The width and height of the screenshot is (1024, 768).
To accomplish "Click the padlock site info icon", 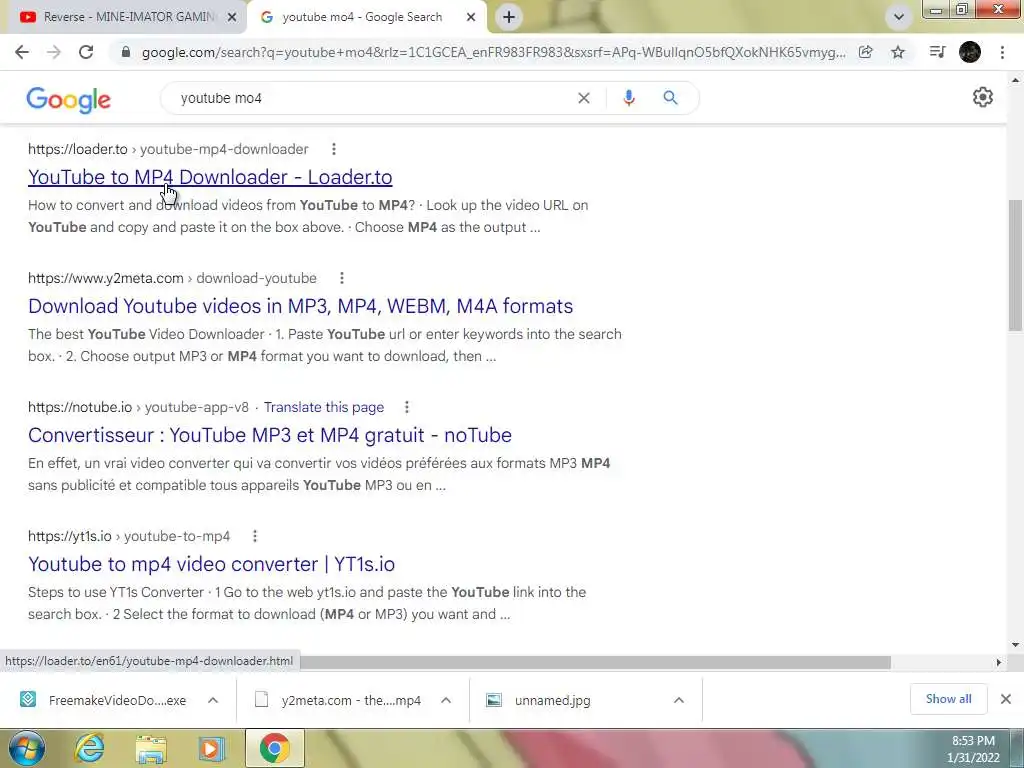I will tap(126, 52).
